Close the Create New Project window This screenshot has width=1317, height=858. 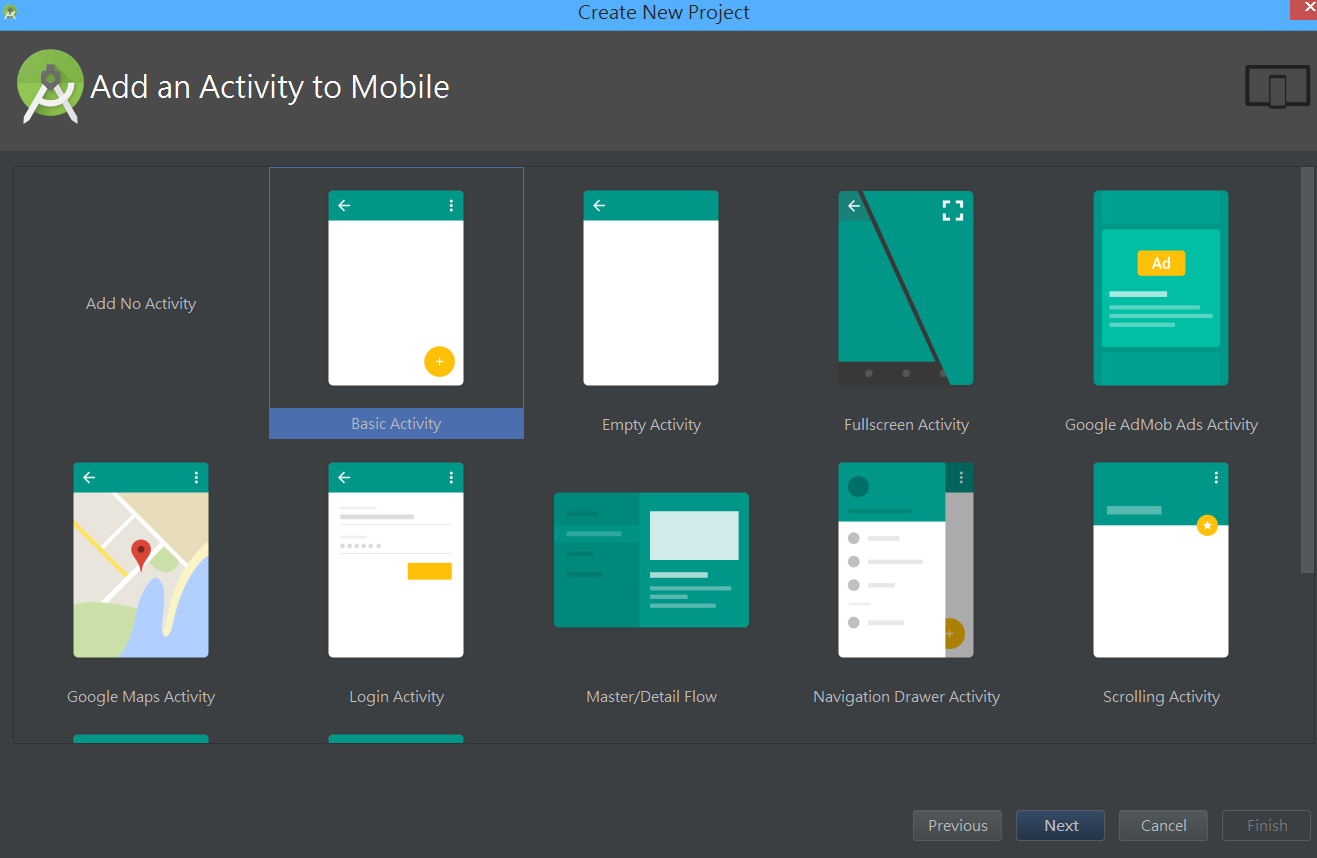click(1303, 8)
